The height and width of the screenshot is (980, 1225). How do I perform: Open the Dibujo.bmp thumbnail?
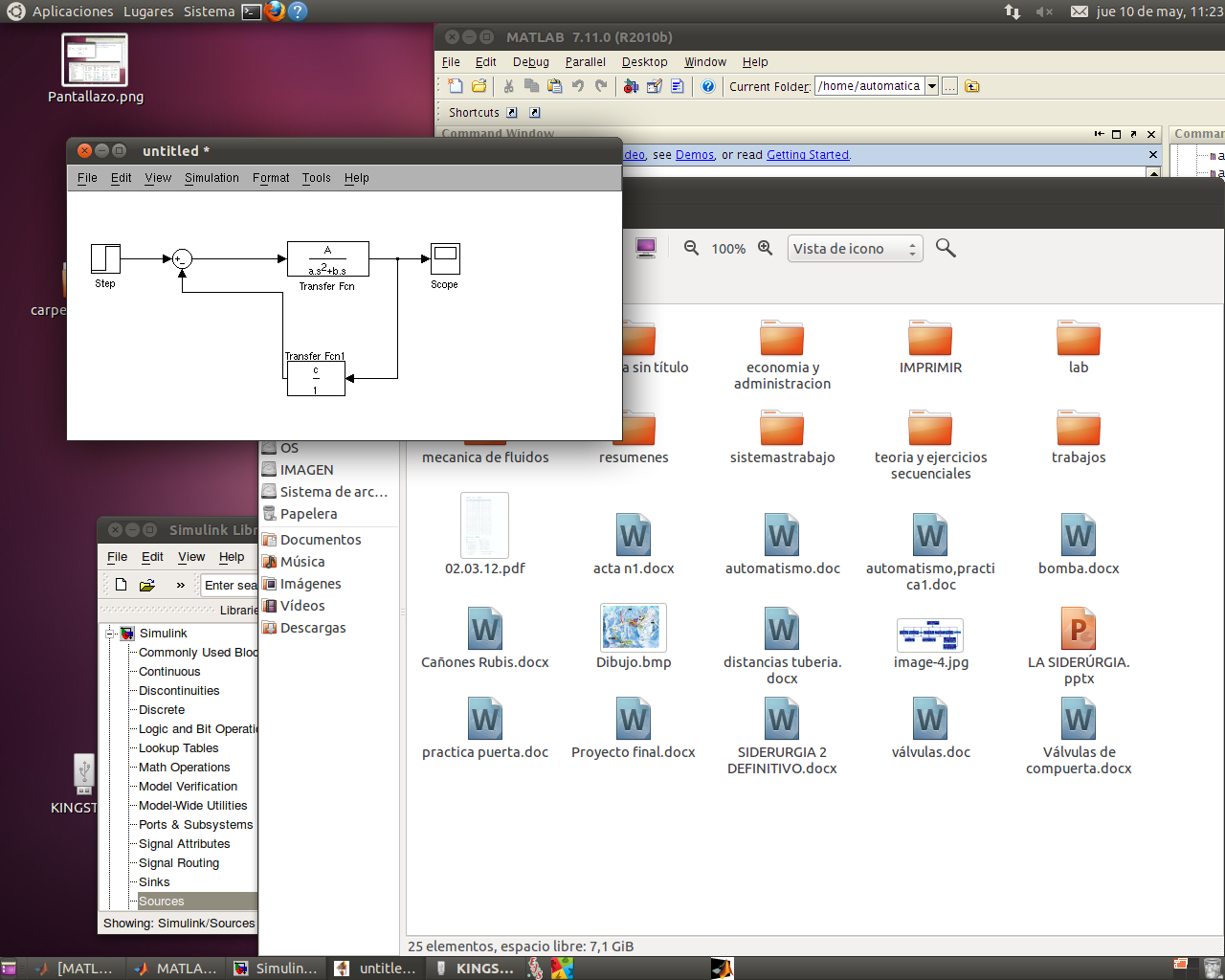[633, 628]
